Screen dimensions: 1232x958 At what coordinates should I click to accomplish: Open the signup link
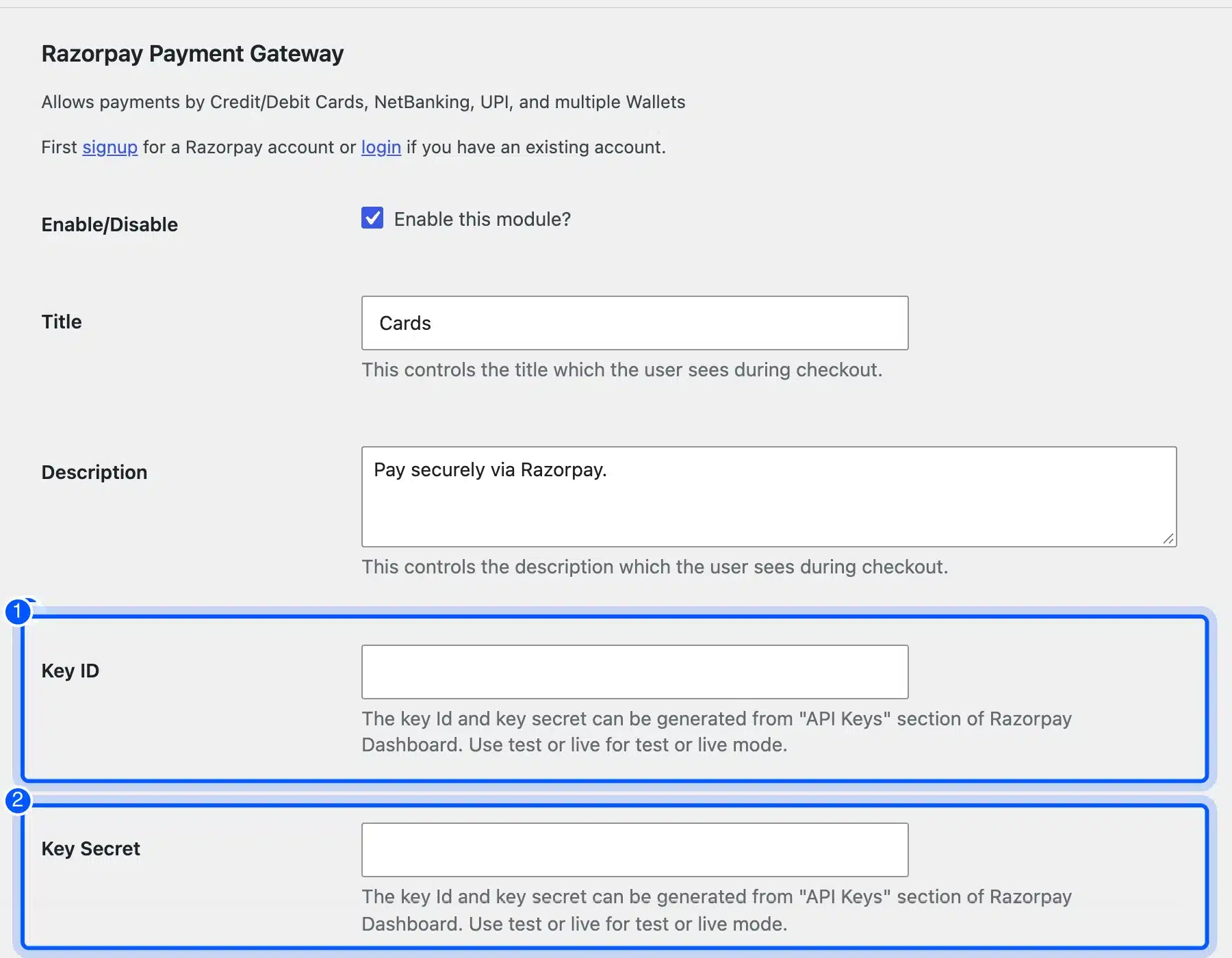[110, 147]
